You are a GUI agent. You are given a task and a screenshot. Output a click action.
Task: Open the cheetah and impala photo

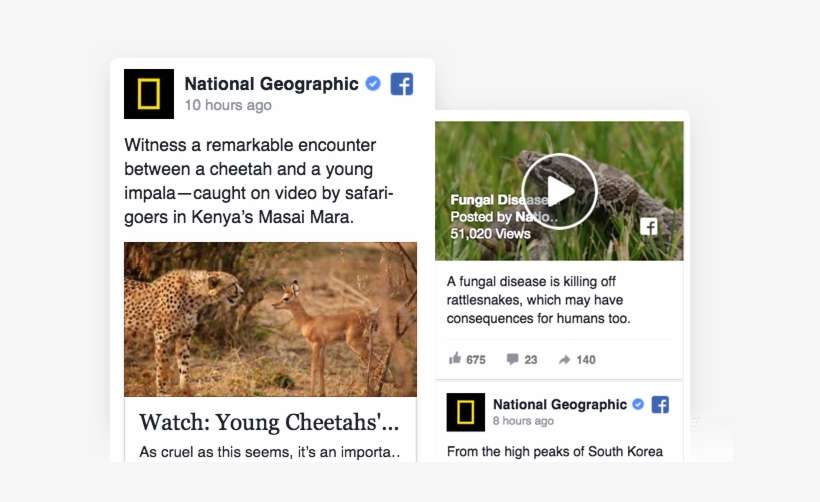(270, 319)
